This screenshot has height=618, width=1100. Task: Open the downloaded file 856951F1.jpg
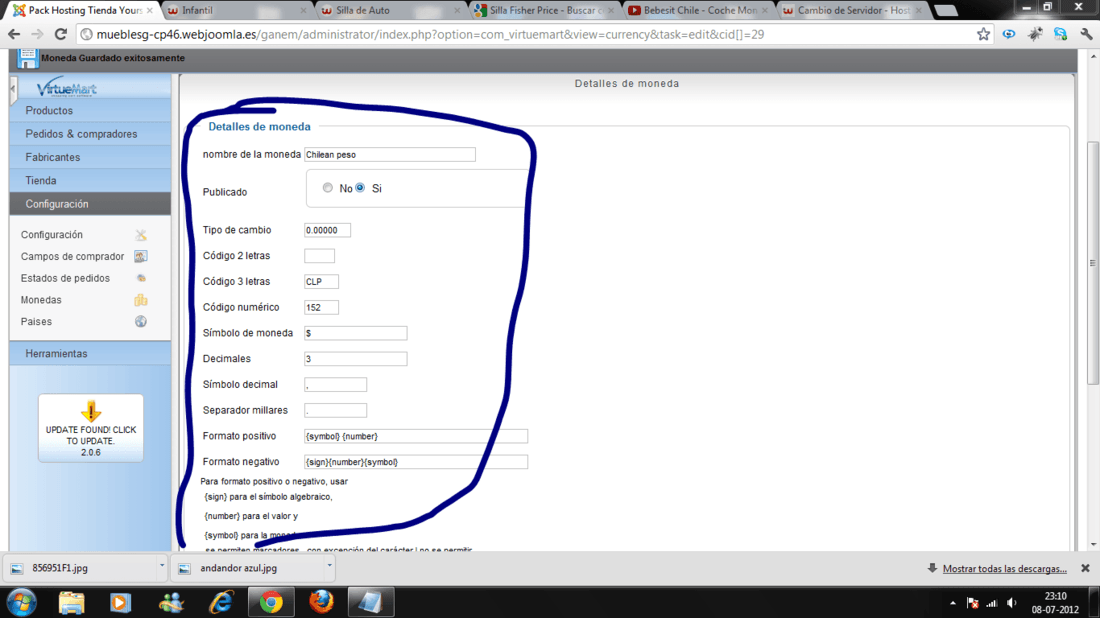[x=84, y=568]
